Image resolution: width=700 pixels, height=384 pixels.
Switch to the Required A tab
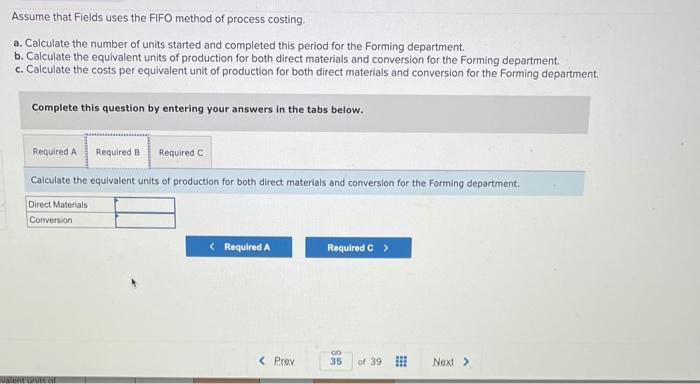54,152
